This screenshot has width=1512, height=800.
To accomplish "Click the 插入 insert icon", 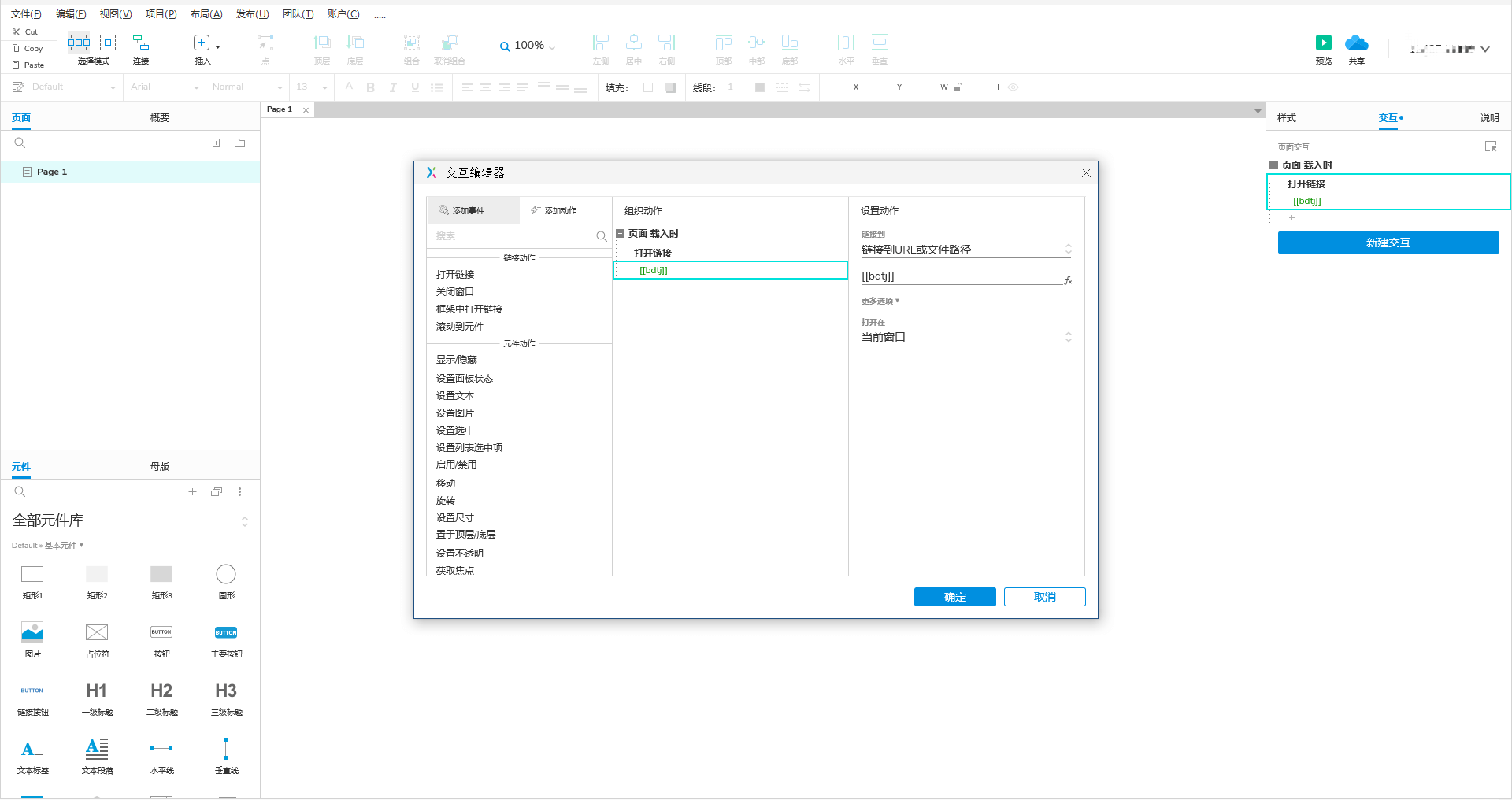I will coord(202,43).
